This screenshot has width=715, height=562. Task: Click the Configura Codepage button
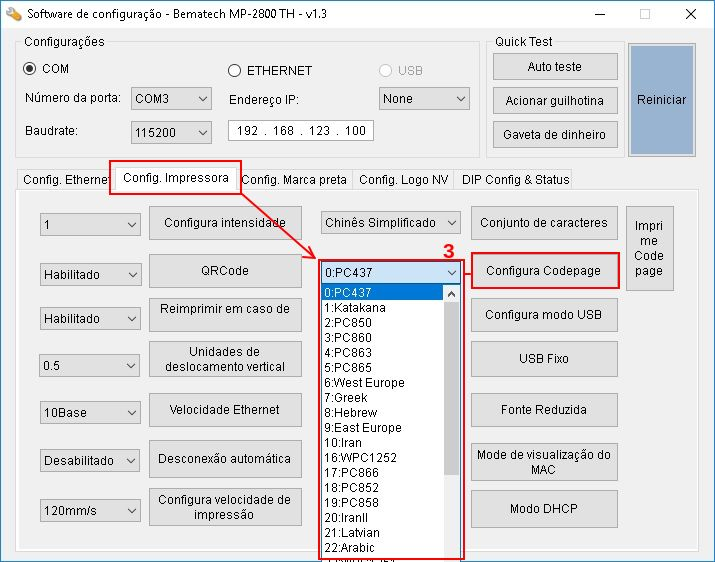pyautogui.click(x=544, y=271)
